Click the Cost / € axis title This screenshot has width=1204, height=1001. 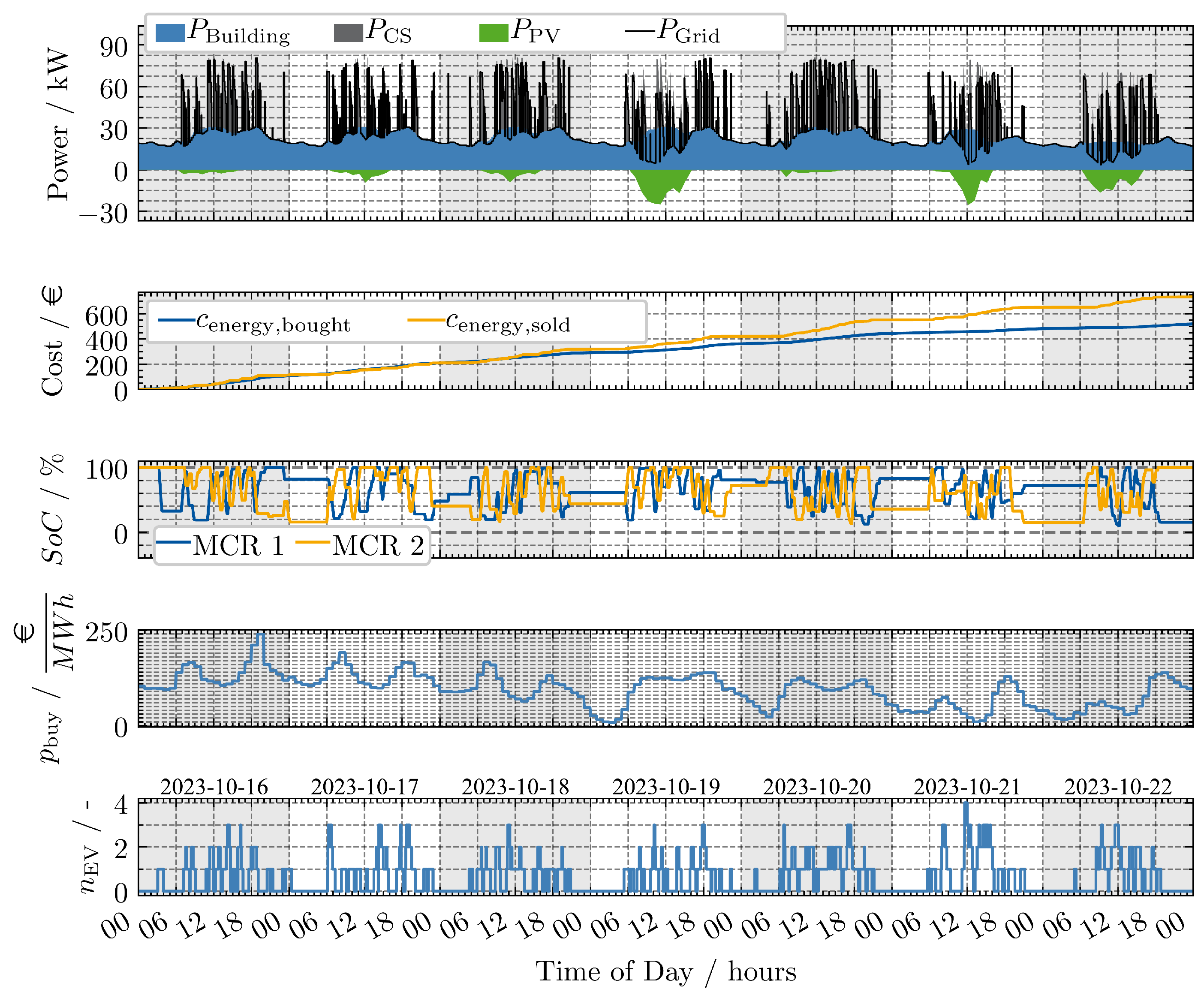point(52,340)
